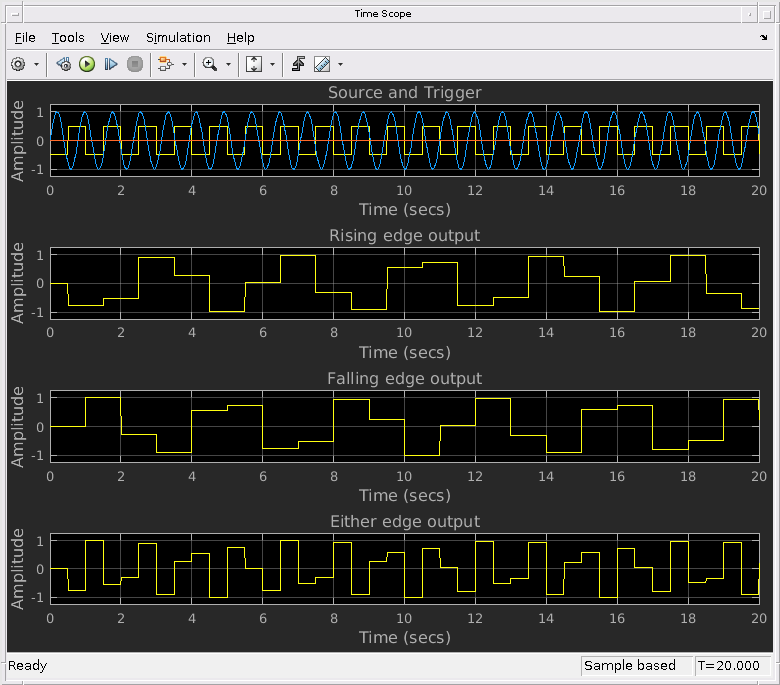Expand the Highlight Simulink Block dropdown arrow
Screen dimensions: 780x685
click(184, 64)
